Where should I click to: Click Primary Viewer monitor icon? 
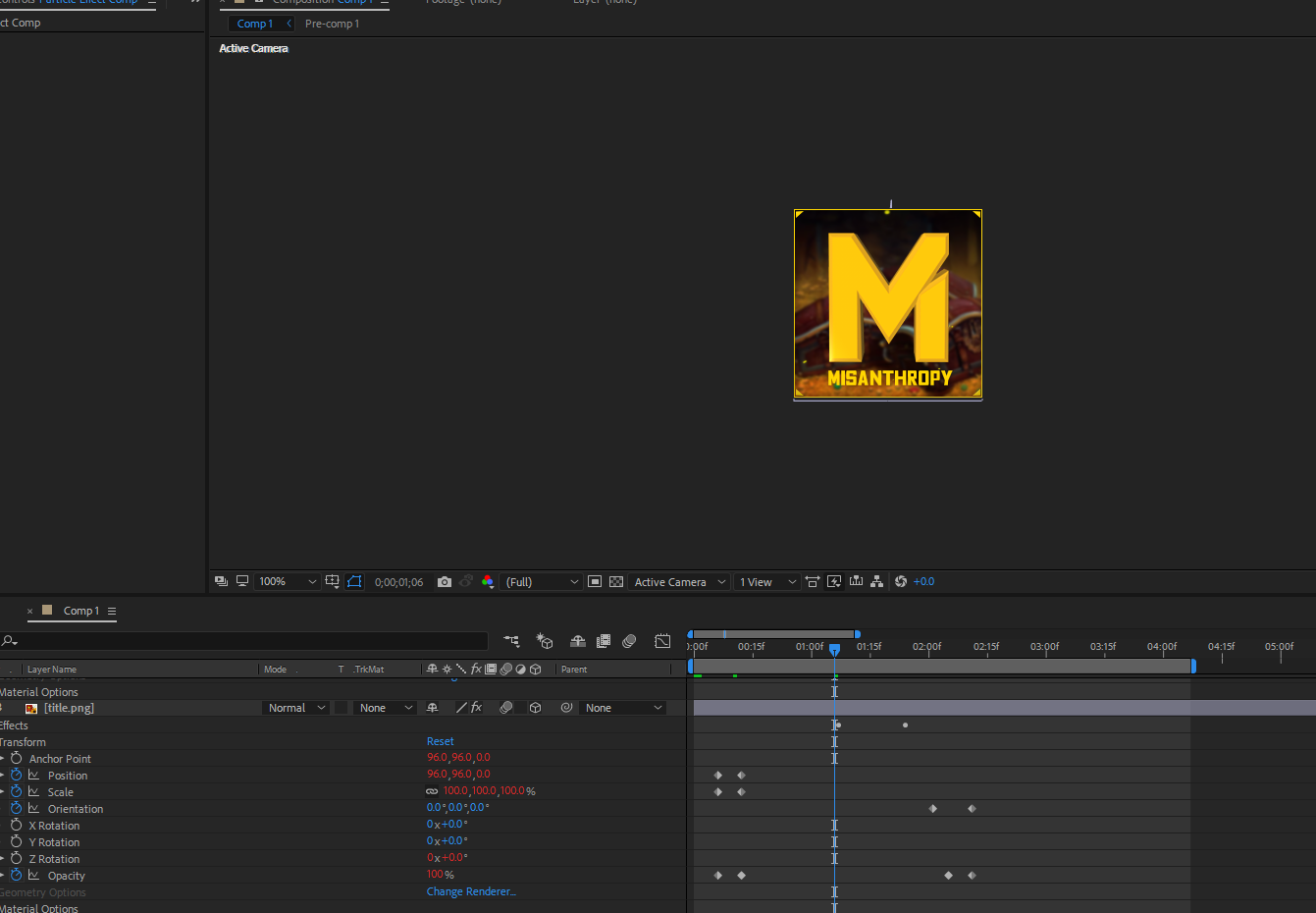click(242, 581)
